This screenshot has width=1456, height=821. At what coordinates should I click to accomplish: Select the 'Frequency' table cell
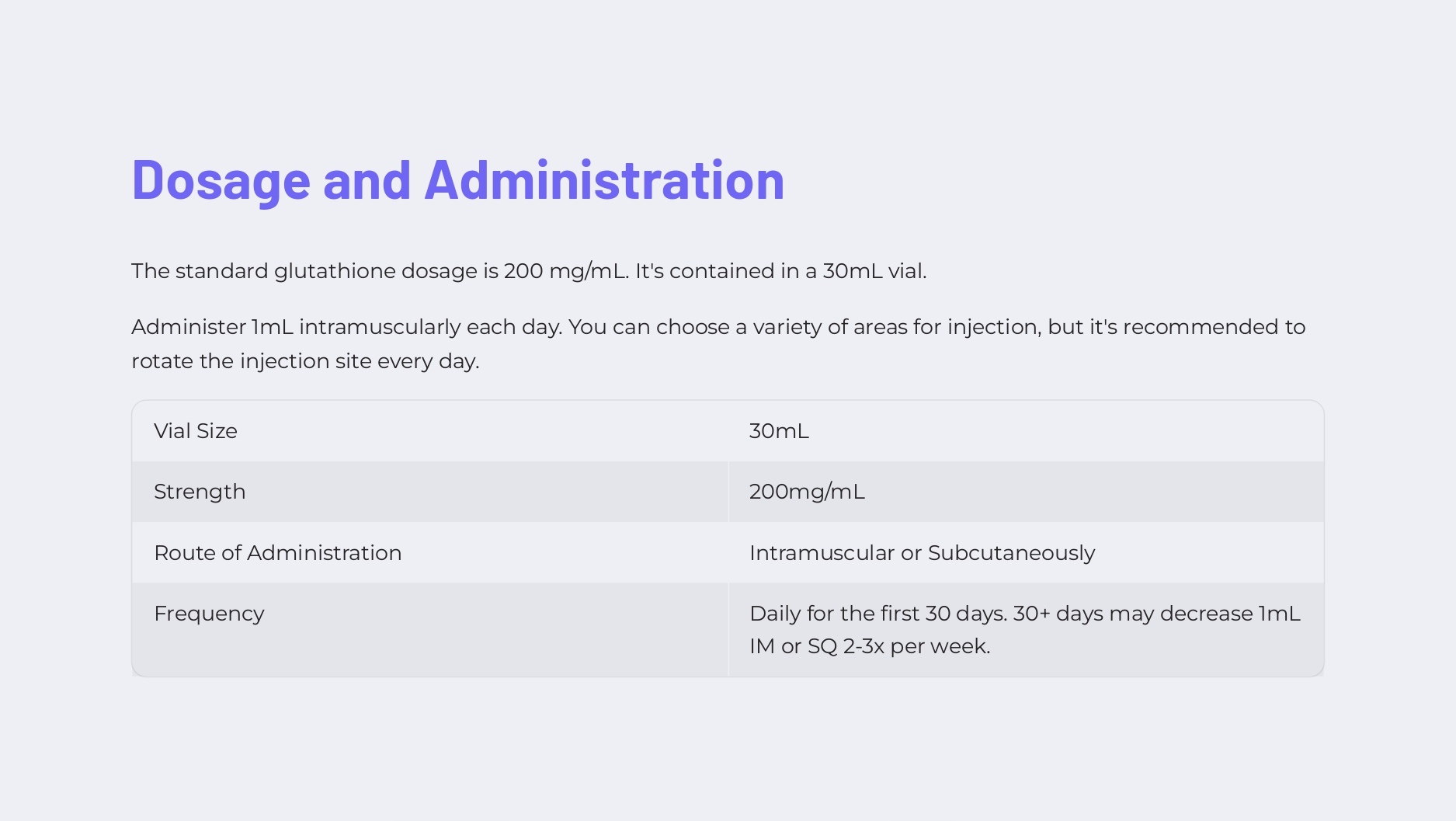pyautogui.click(x=209, y=614)
